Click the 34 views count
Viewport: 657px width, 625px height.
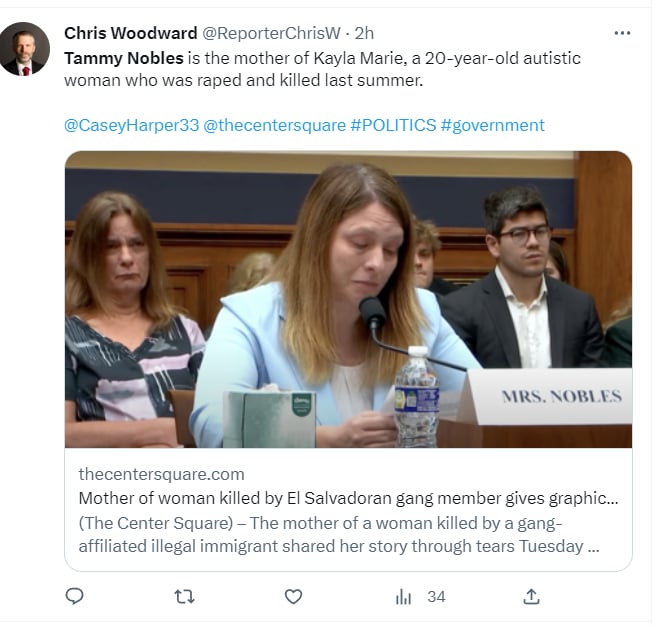[x=436, y=597]
